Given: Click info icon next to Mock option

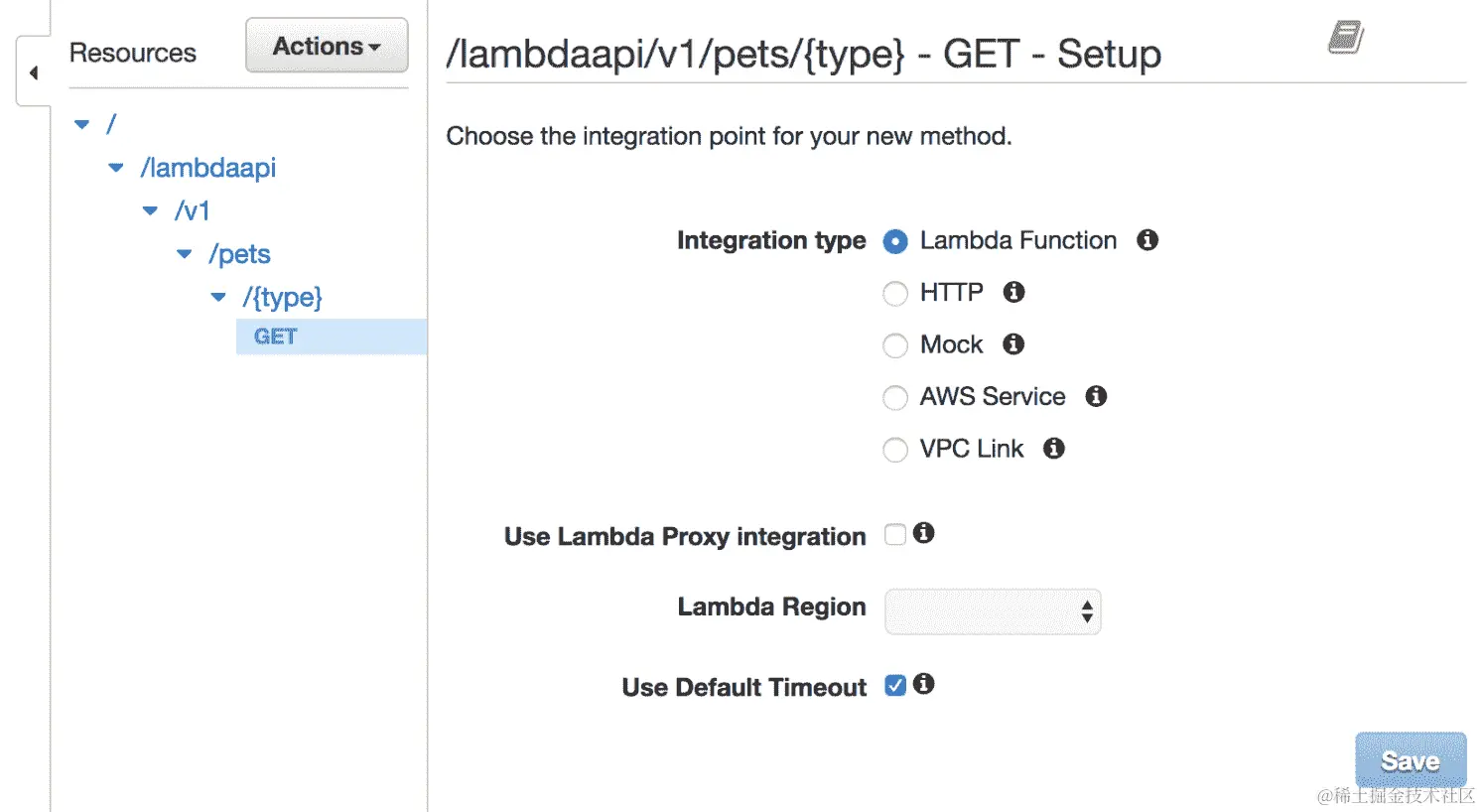Looking at the screenshot, I should coord(1013,344).
